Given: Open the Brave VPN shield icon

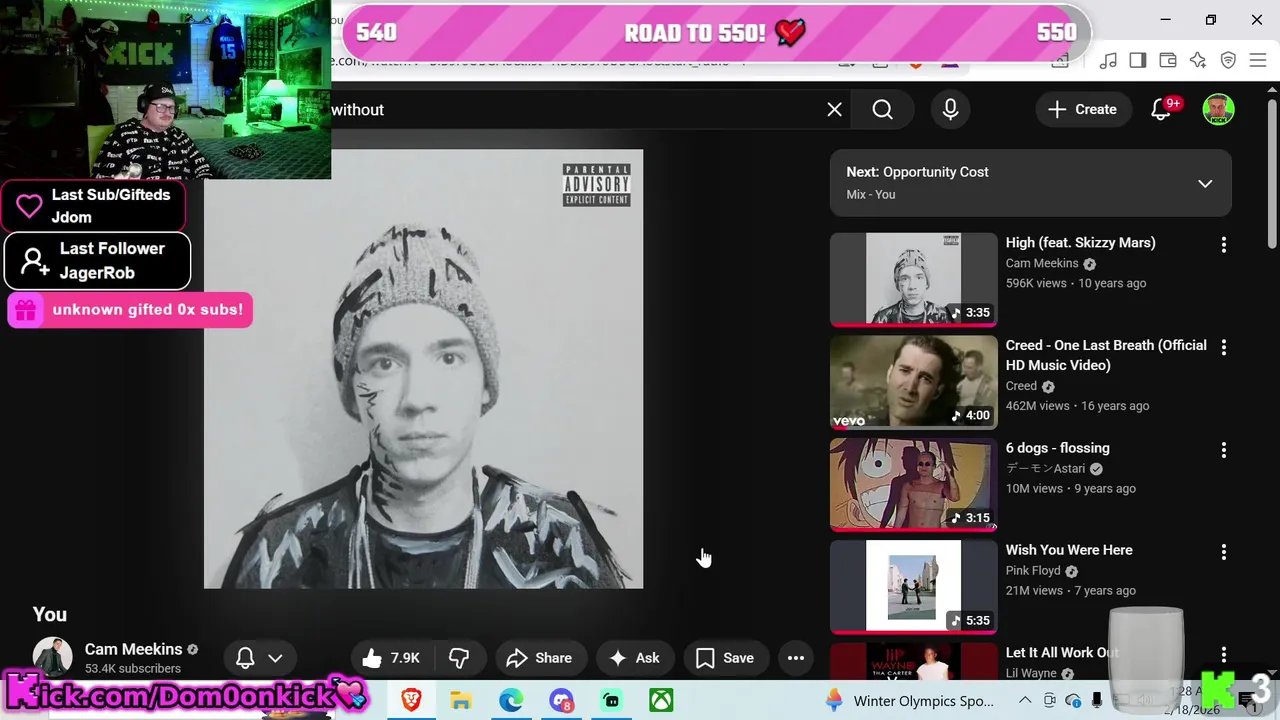Looking at the screenshot, I should point(1228,61).
